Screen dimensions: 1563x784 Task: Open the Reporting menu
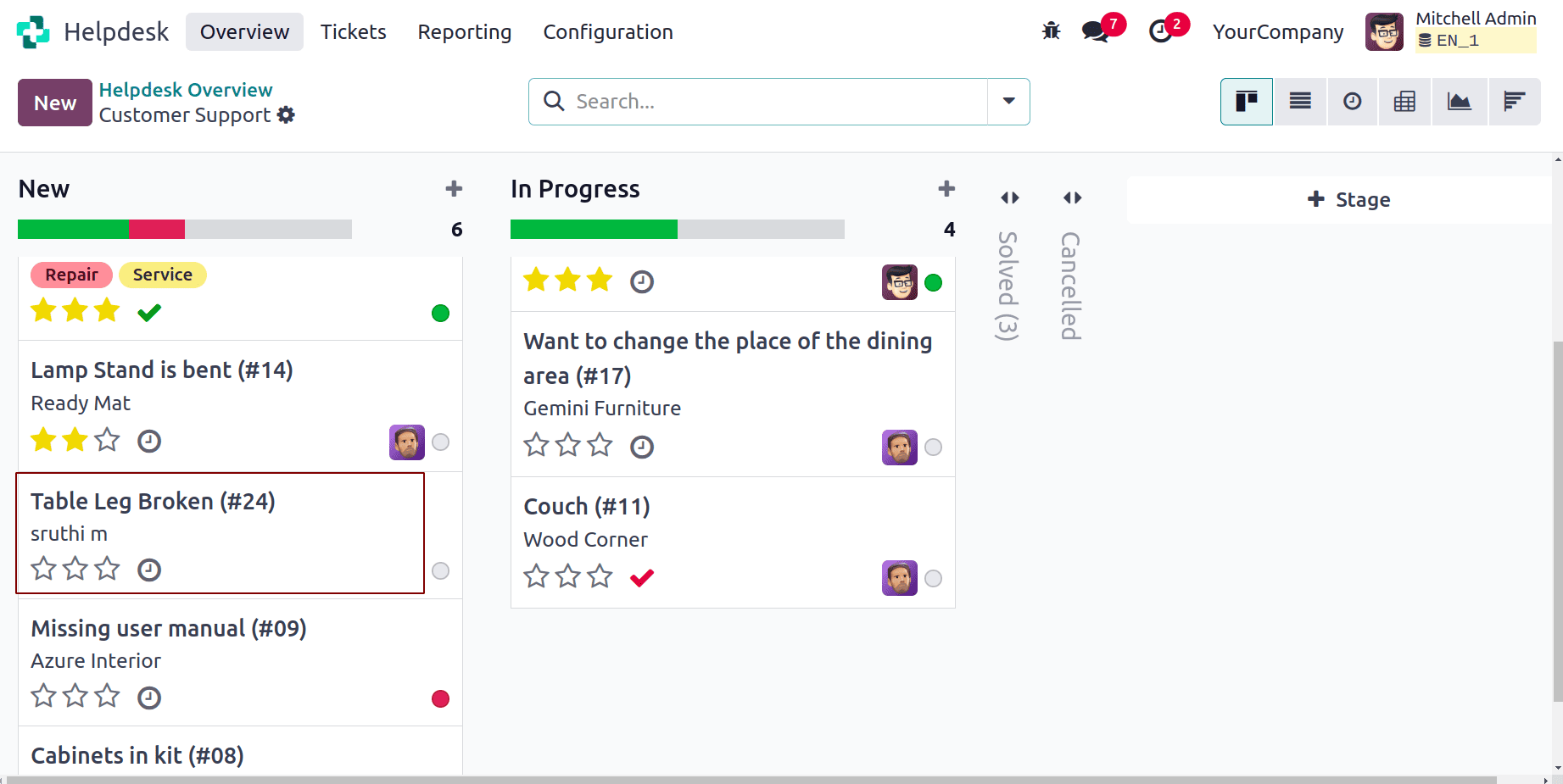coord(464,31)
